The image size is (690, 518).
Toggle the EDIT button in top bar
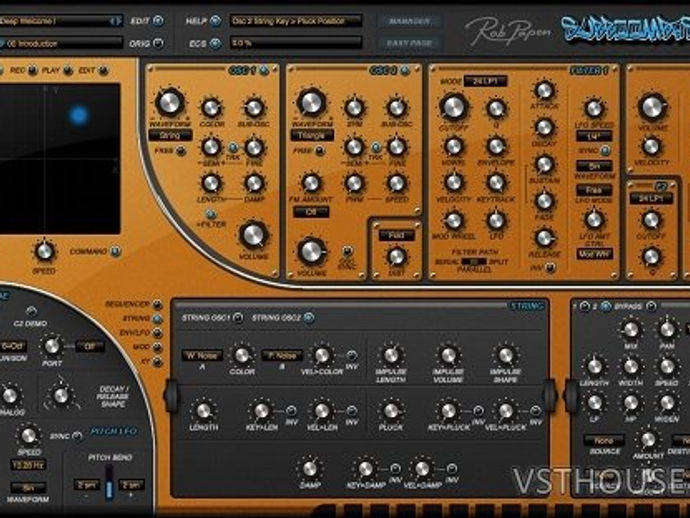(x=158, y=21)
